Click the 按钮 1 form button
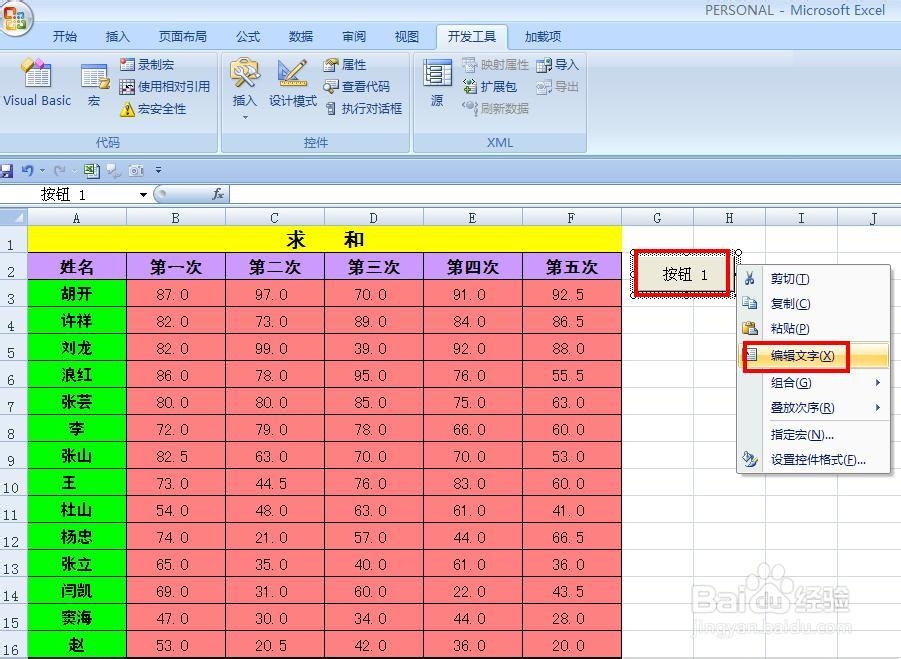Screen dimensions: 901x659 pyautogui.click(x=683, y=273)
